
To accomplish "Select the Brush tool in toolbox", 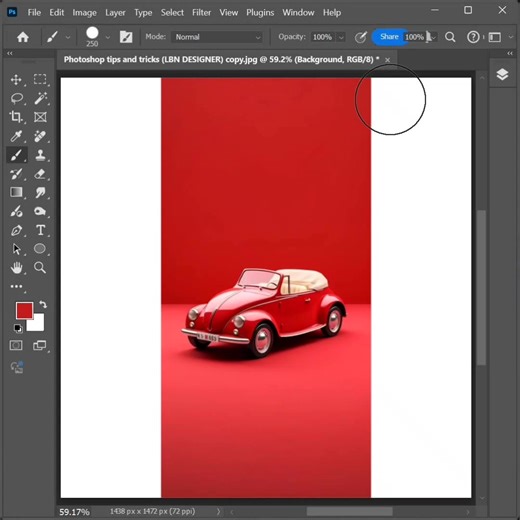I will (x=16, y=155).
